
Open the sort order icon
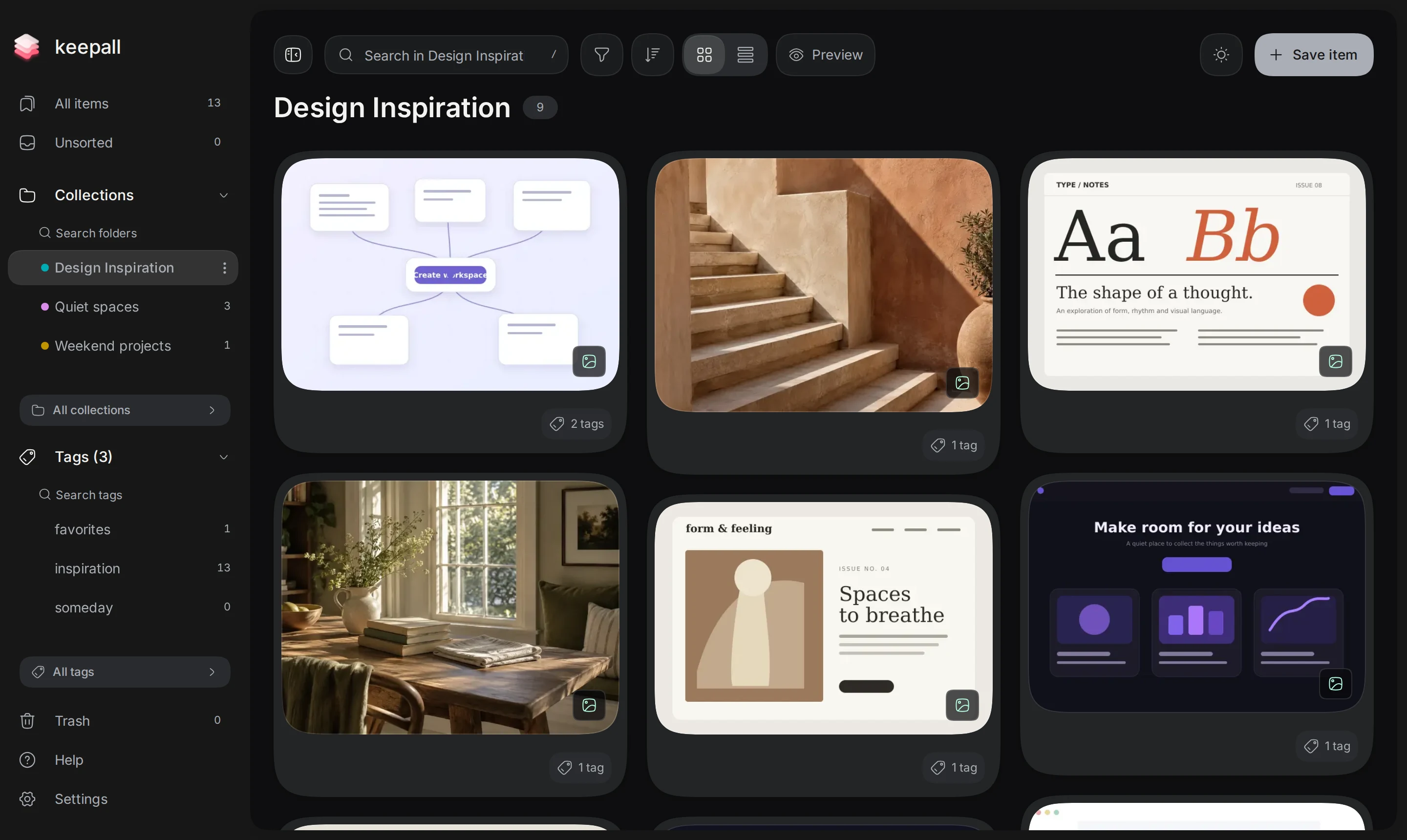pos(652,55)
